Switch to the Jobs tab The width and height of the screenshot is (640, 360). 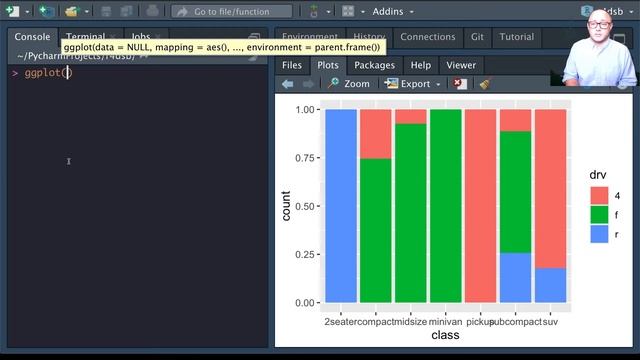(x=140, y=37)
